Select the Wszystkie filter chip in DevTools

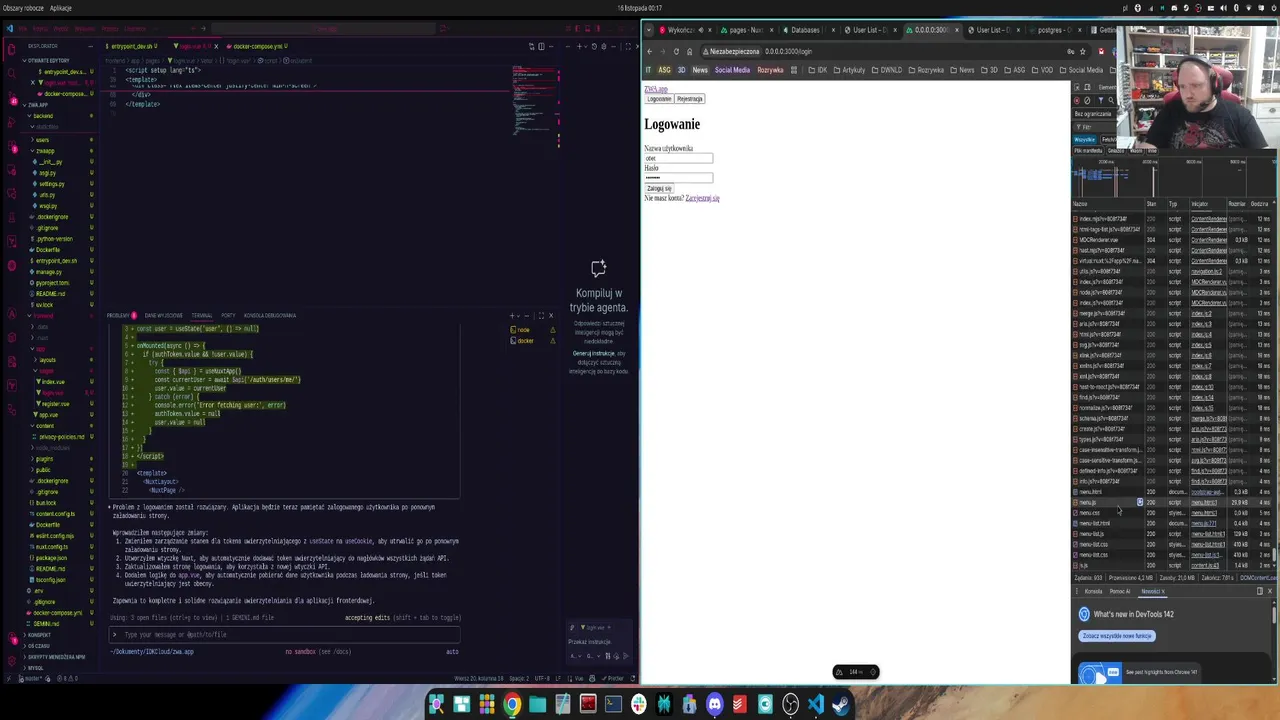pyautogui.click(x=1084, y=140)
